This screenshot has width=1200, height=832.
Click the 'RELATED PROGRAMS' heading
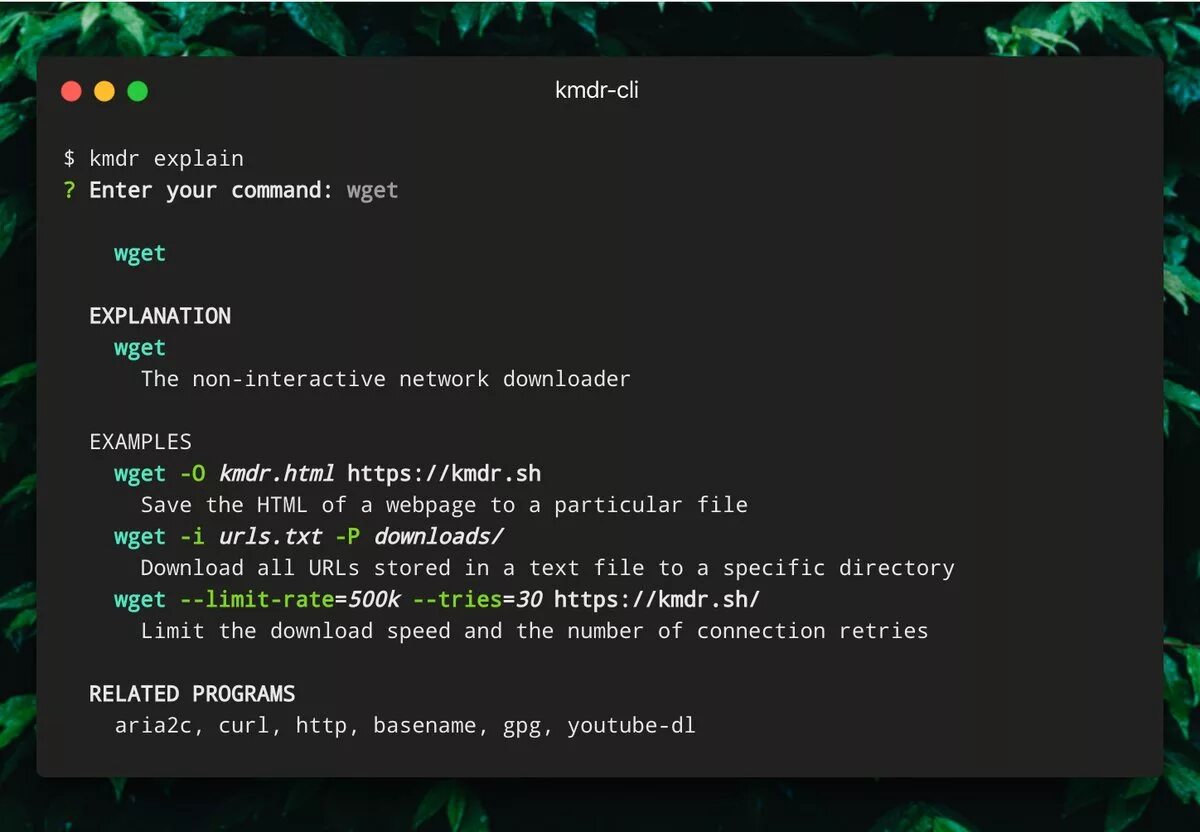(x=192, y=694)
